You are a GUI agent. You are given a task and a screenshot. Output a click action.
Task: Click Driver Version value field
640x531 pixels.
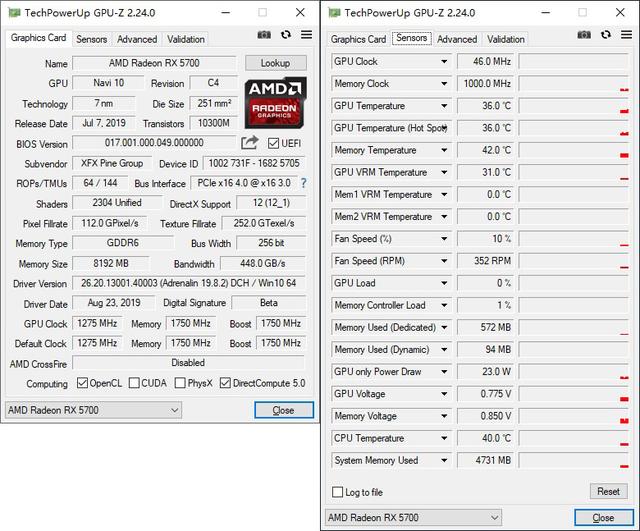(x=189, y=283)
